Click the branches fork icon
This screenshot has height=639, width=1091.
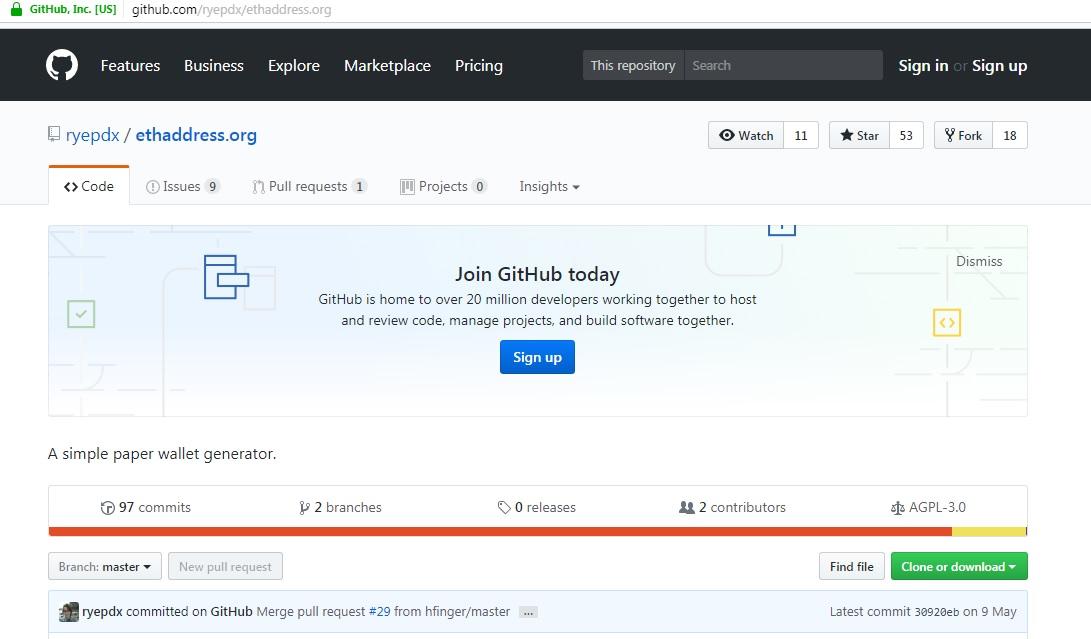[304, 507]
